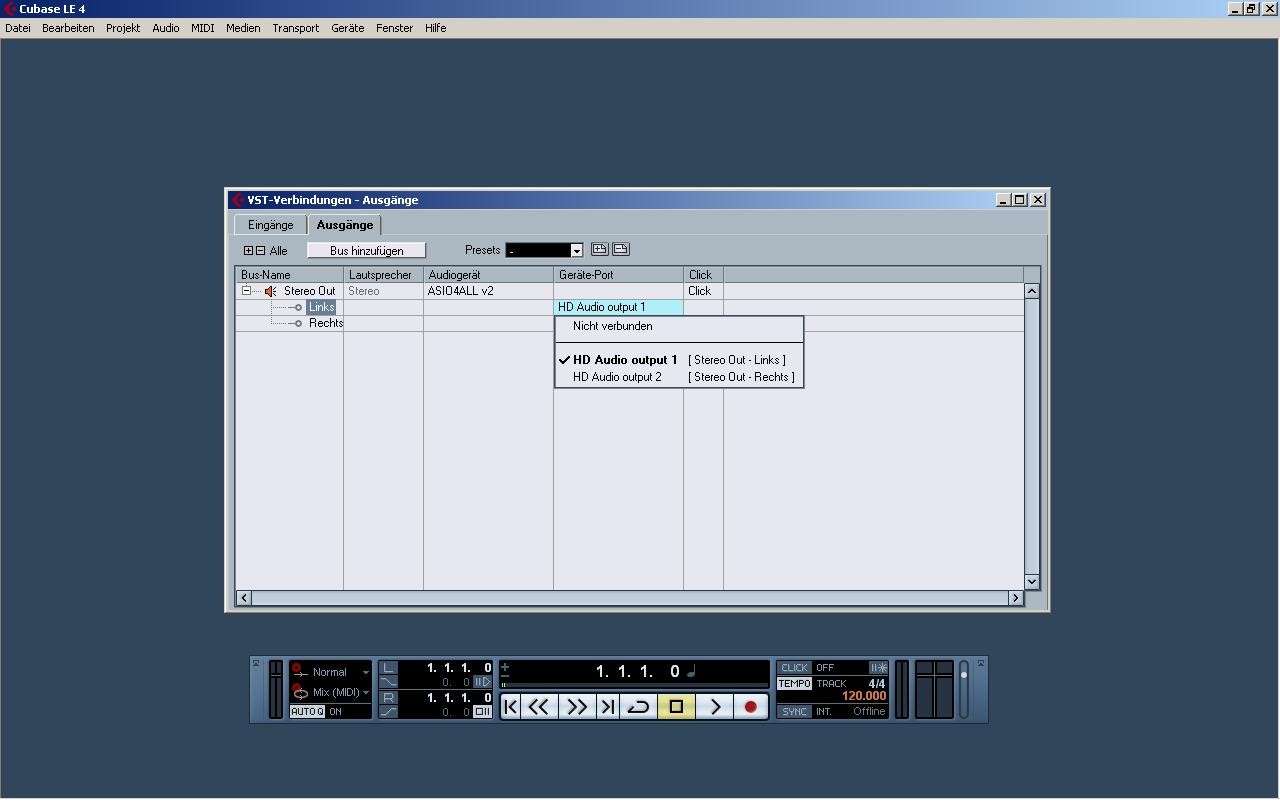Open the MIDI menu
Screen dimensions: 1280x802
203,28
